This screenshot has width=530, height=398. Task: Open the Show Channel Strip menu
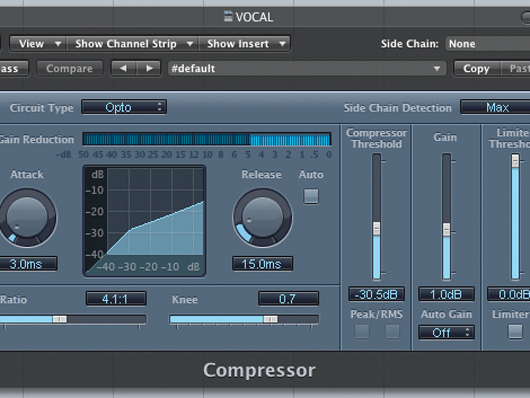point(132,44)
